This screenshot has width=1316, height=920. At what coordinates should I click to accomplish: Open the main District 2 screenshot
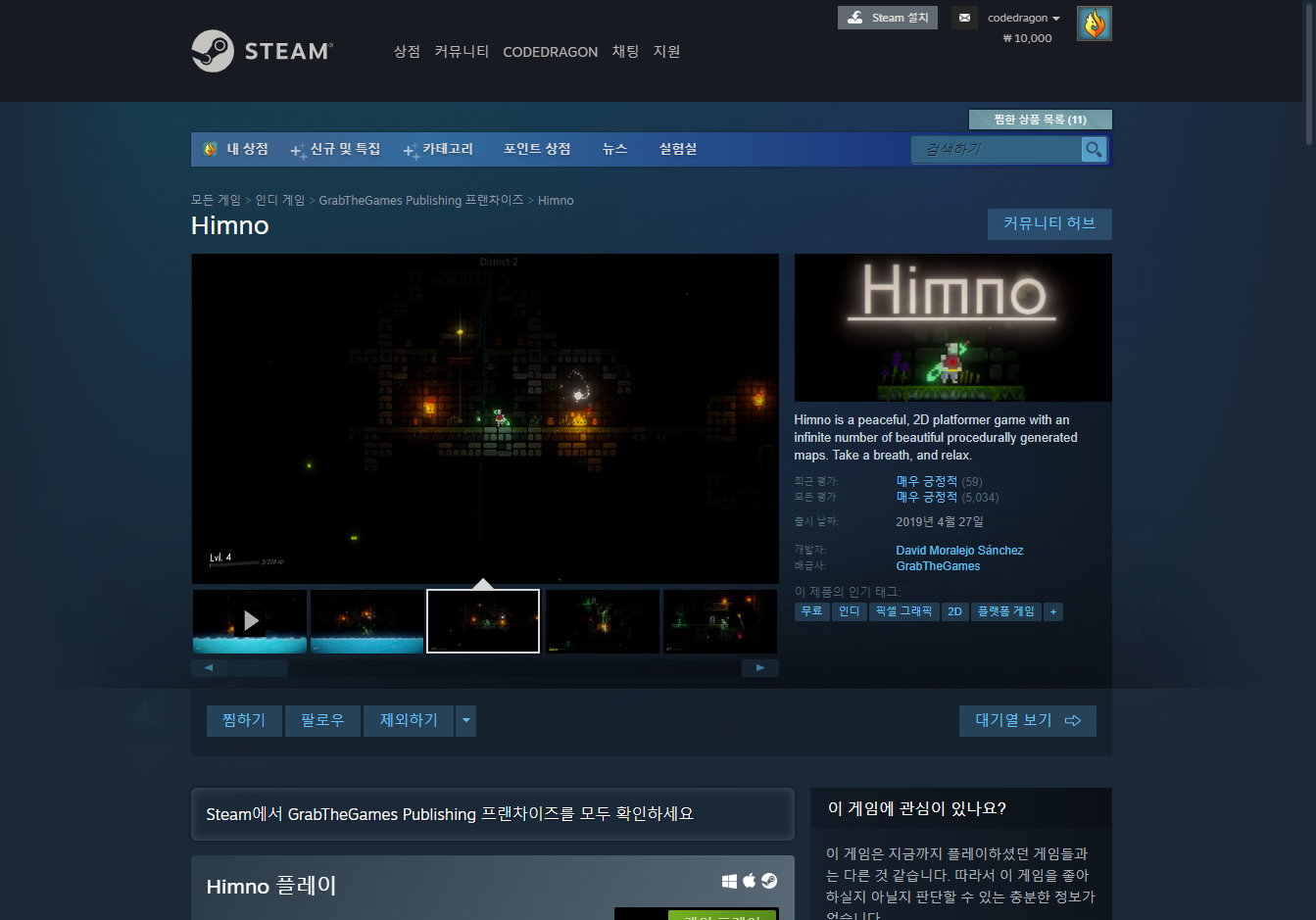(x=485, y=418)
